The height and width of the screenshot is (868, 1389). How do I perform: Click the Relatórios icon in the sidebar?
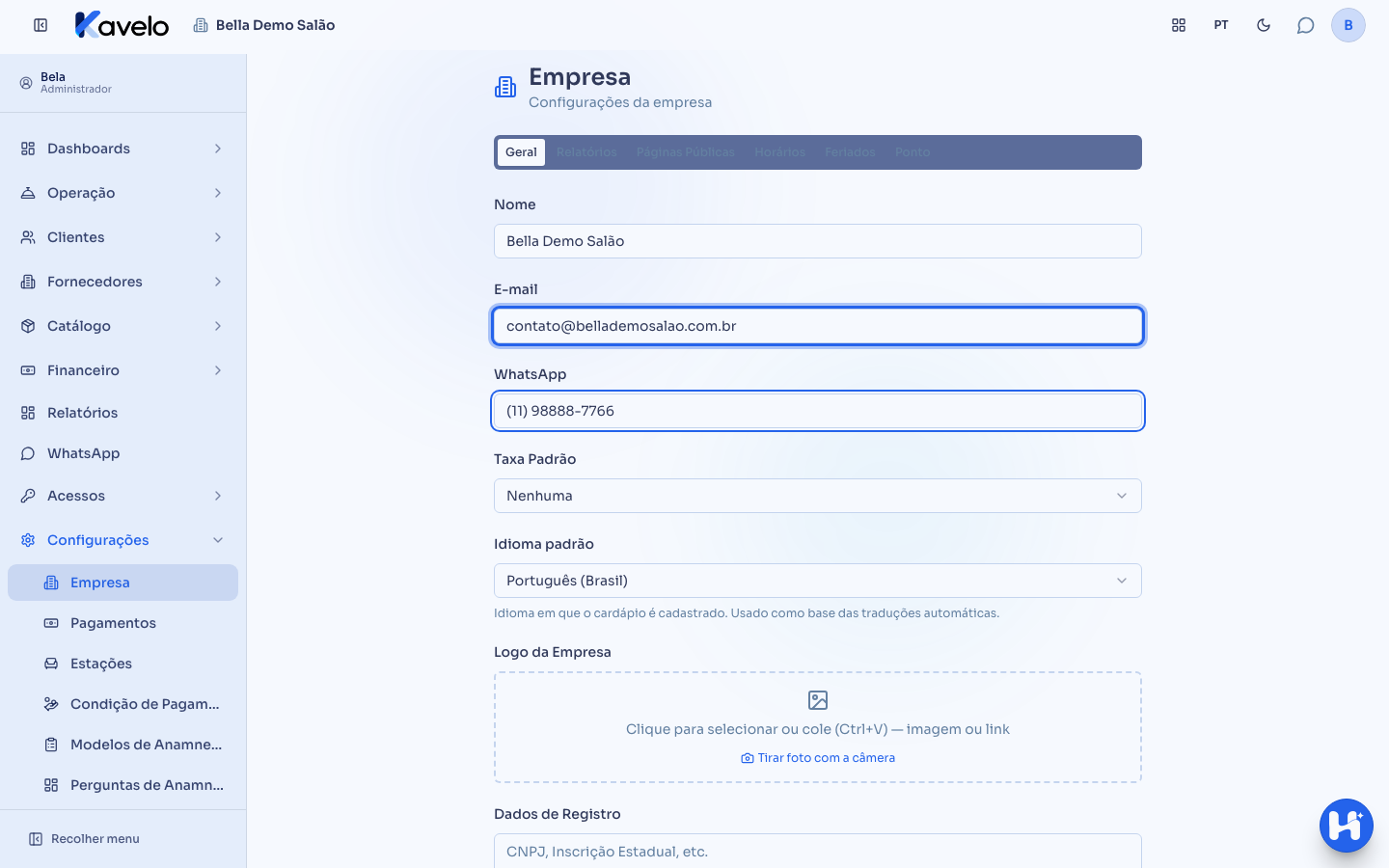[28, 413]
